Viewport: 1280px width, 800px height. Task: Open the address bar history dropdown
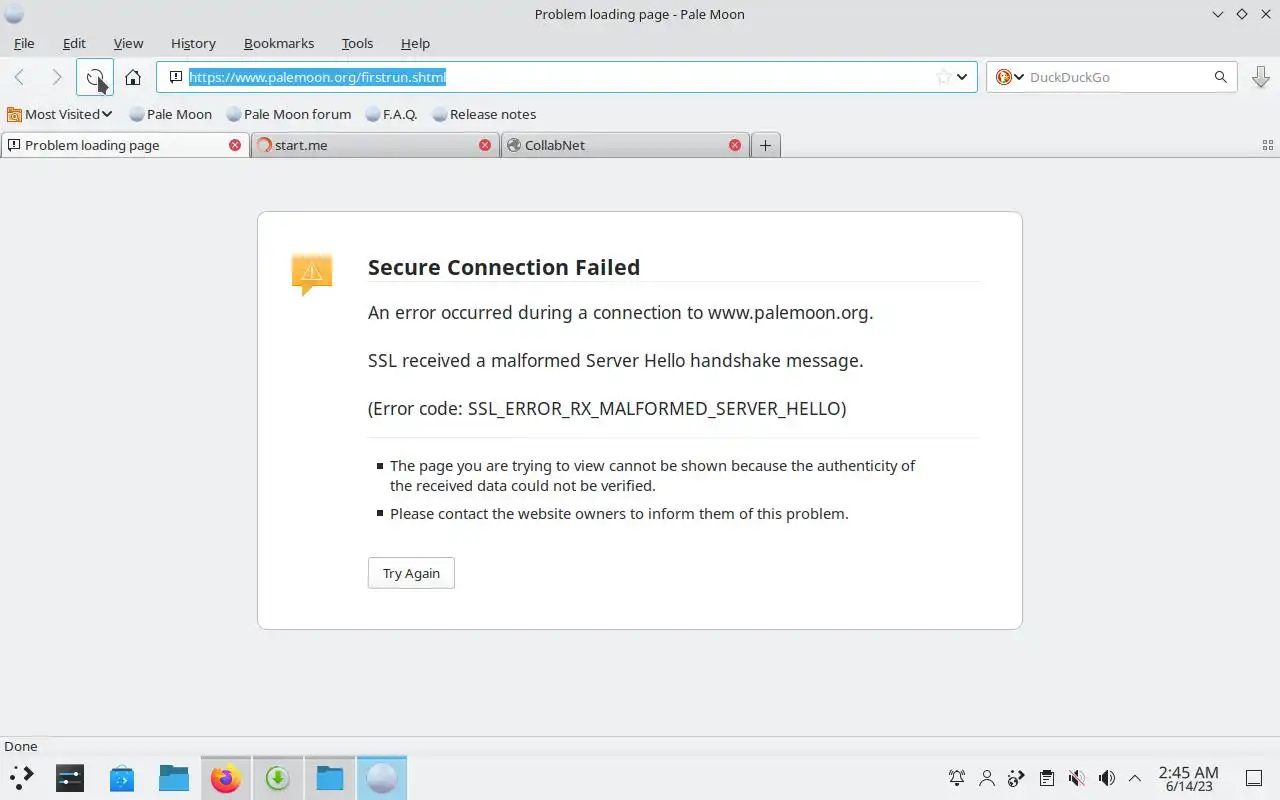(962, 77)
